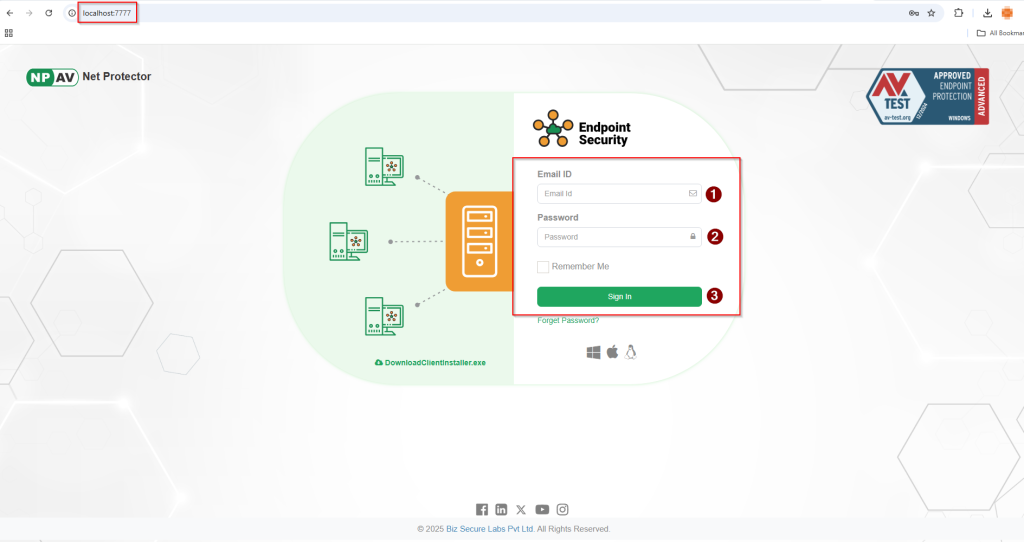Focus the Email Id input field
Image resolution: width=1024 pixels, height=542 pixels.
tap(612, 194)
